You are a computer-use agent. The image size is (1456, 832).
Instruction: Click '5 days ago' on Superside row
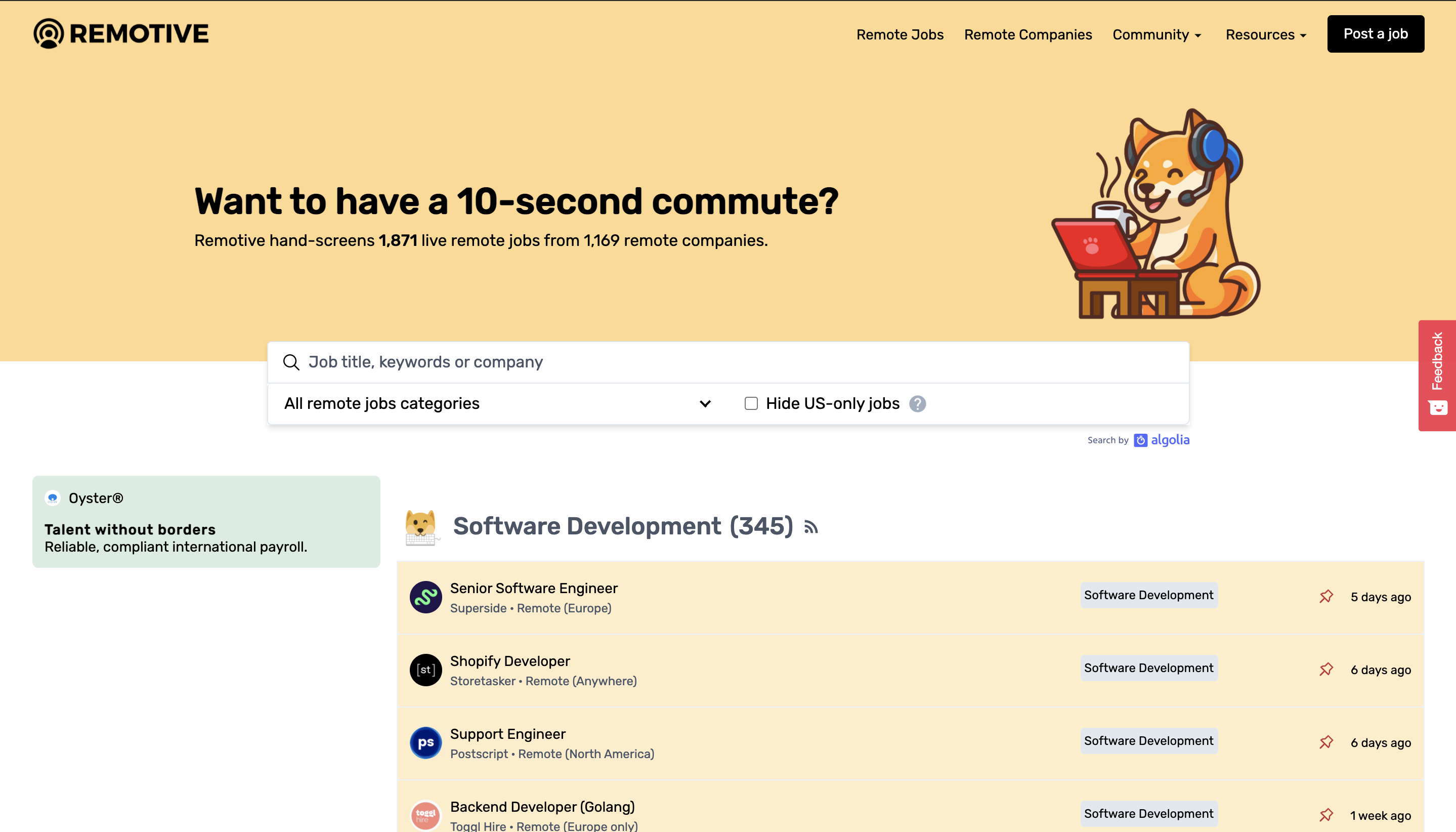click(1381, 597)
